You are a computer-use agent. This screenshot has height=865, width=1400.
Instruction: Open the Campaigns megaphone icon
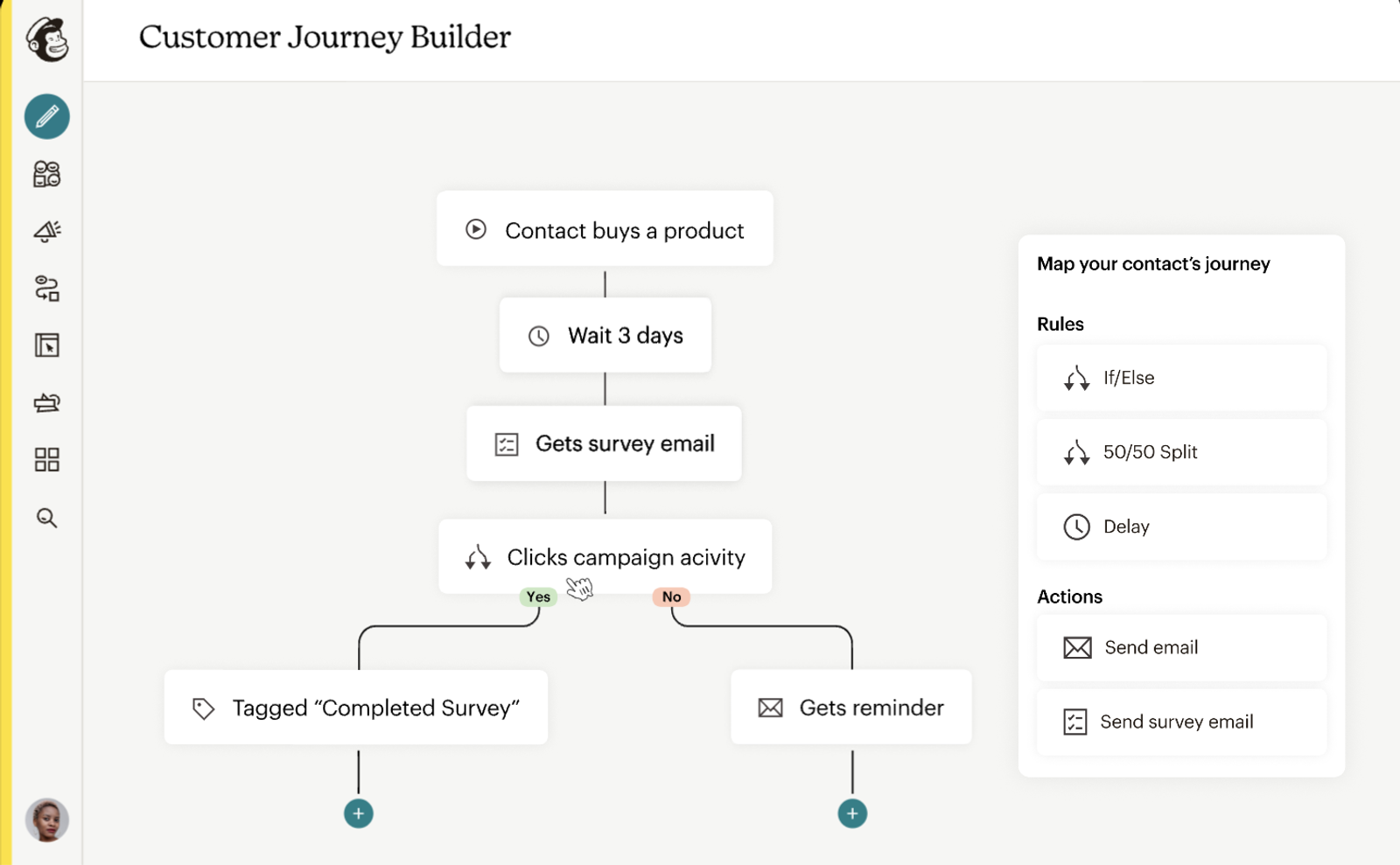tap(47, 231)
